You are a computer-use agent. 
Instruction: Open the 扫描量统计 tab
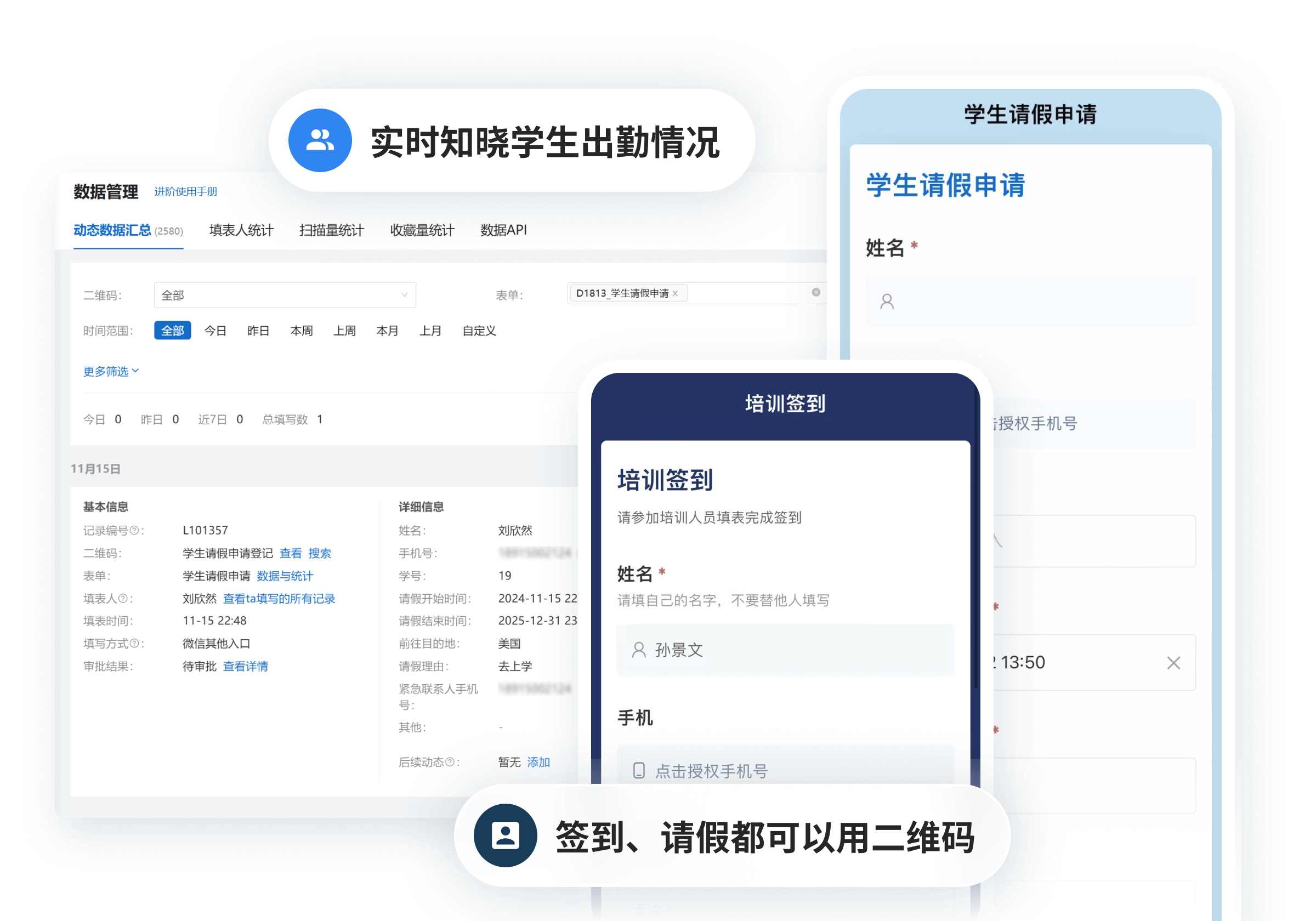[331, 230]
